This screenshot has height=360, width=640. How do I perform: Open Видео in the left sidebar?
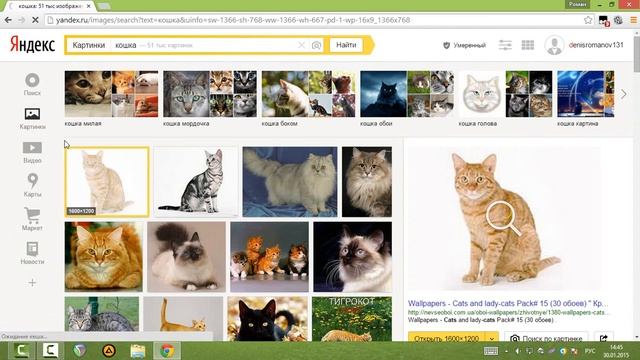[x=32, y=152]
